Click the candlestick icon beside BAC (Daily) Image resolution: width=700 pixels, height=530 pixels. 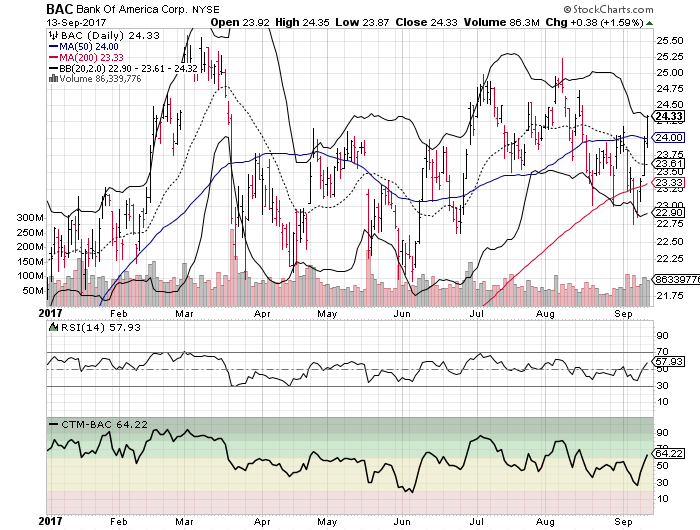coord(53,35)
